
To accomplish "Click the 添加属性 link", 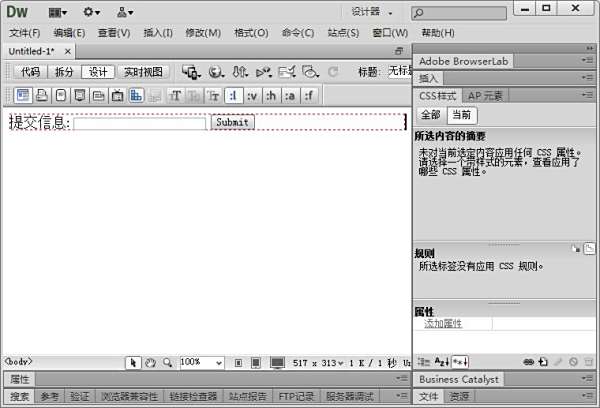I will (x=443, y=323).
